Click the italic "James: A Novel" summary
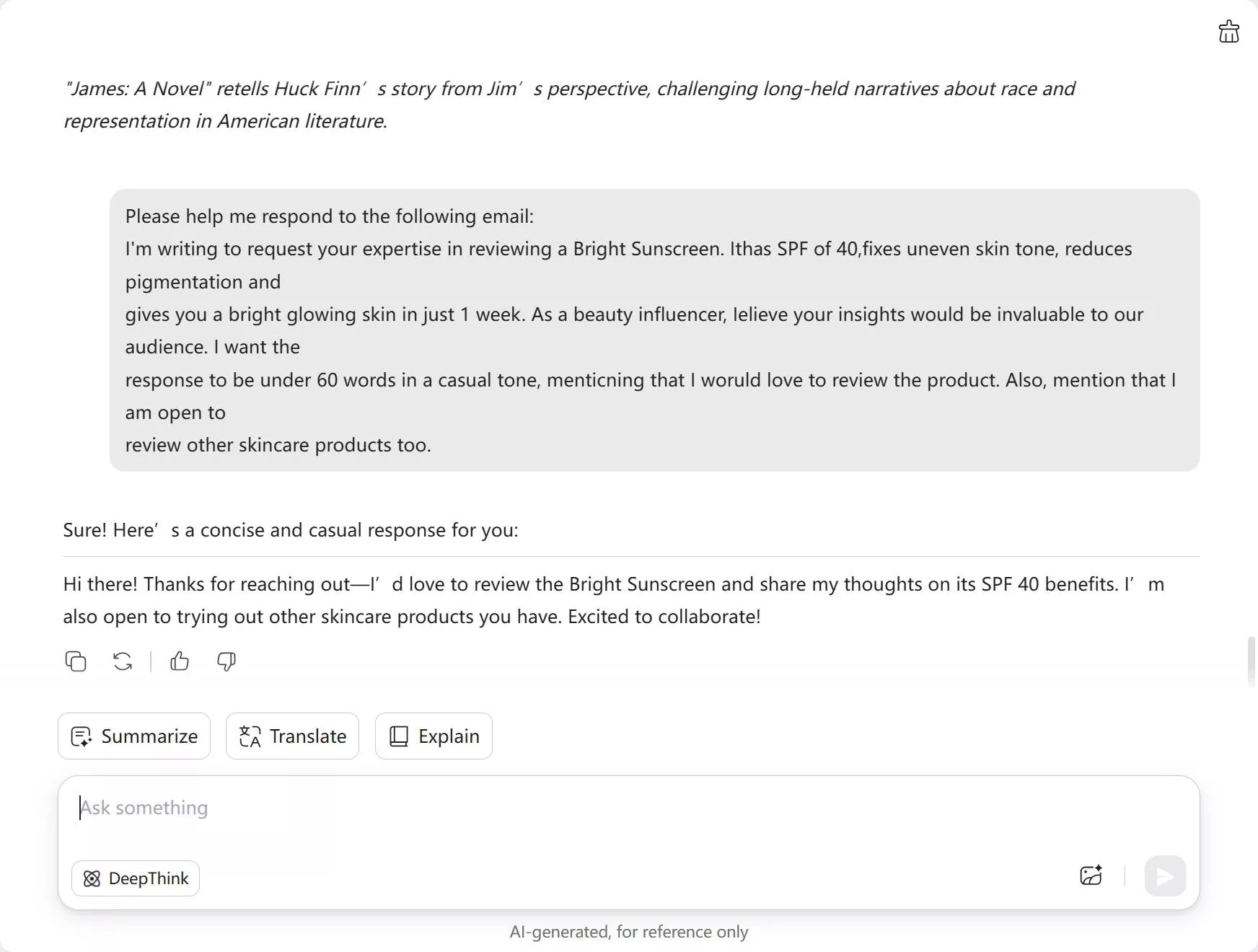Screen dimensions: 1258x952 point(568,105)
